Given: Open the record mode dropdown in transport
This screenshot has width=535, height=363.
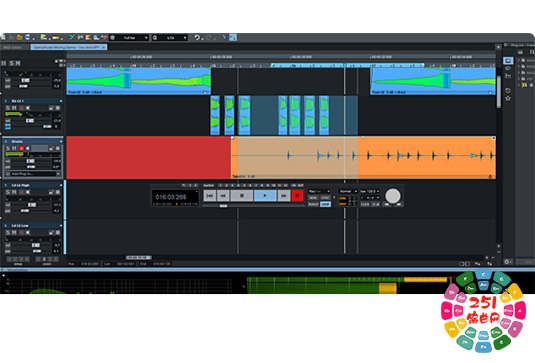Looking at the screenshot, I should [x=319, y=191].
